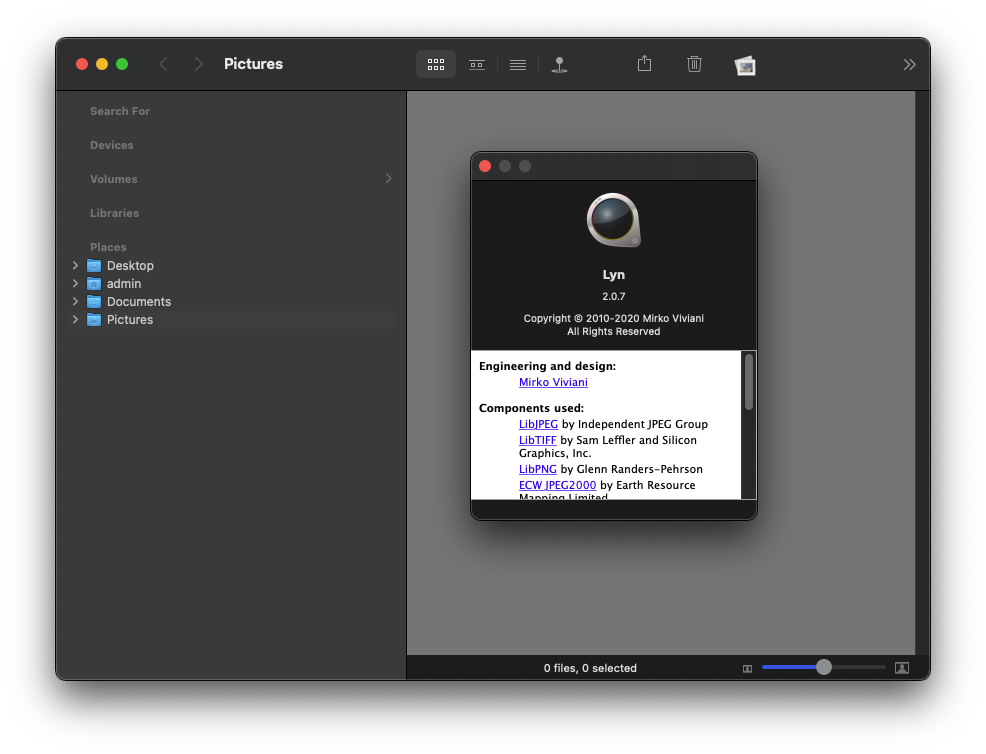Viewport: 986px width, 754px height.
Task: Move selected to Trash icon
Action: (x=694, y=64)
